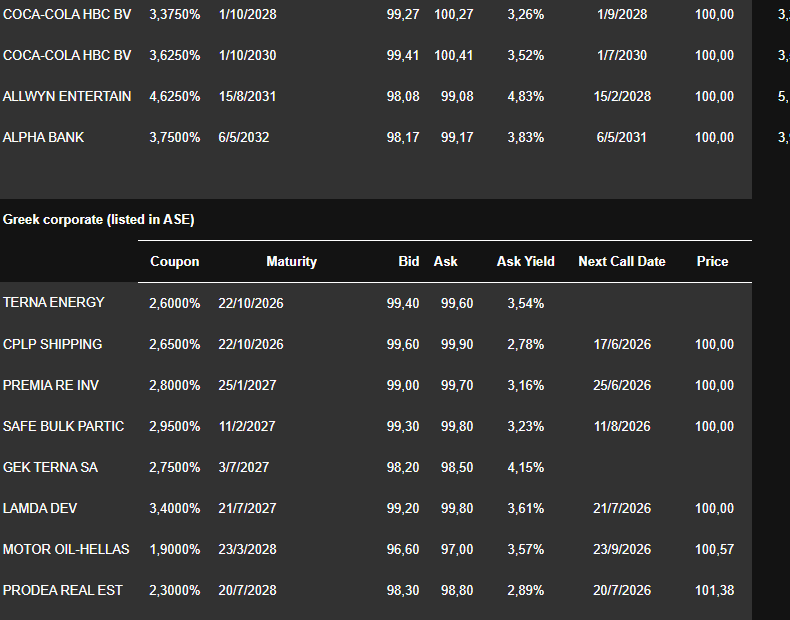This screenshot has width=790, height=620.
Task: Select PREMIA RE INV bid 99,00
Action: [403, 385]
